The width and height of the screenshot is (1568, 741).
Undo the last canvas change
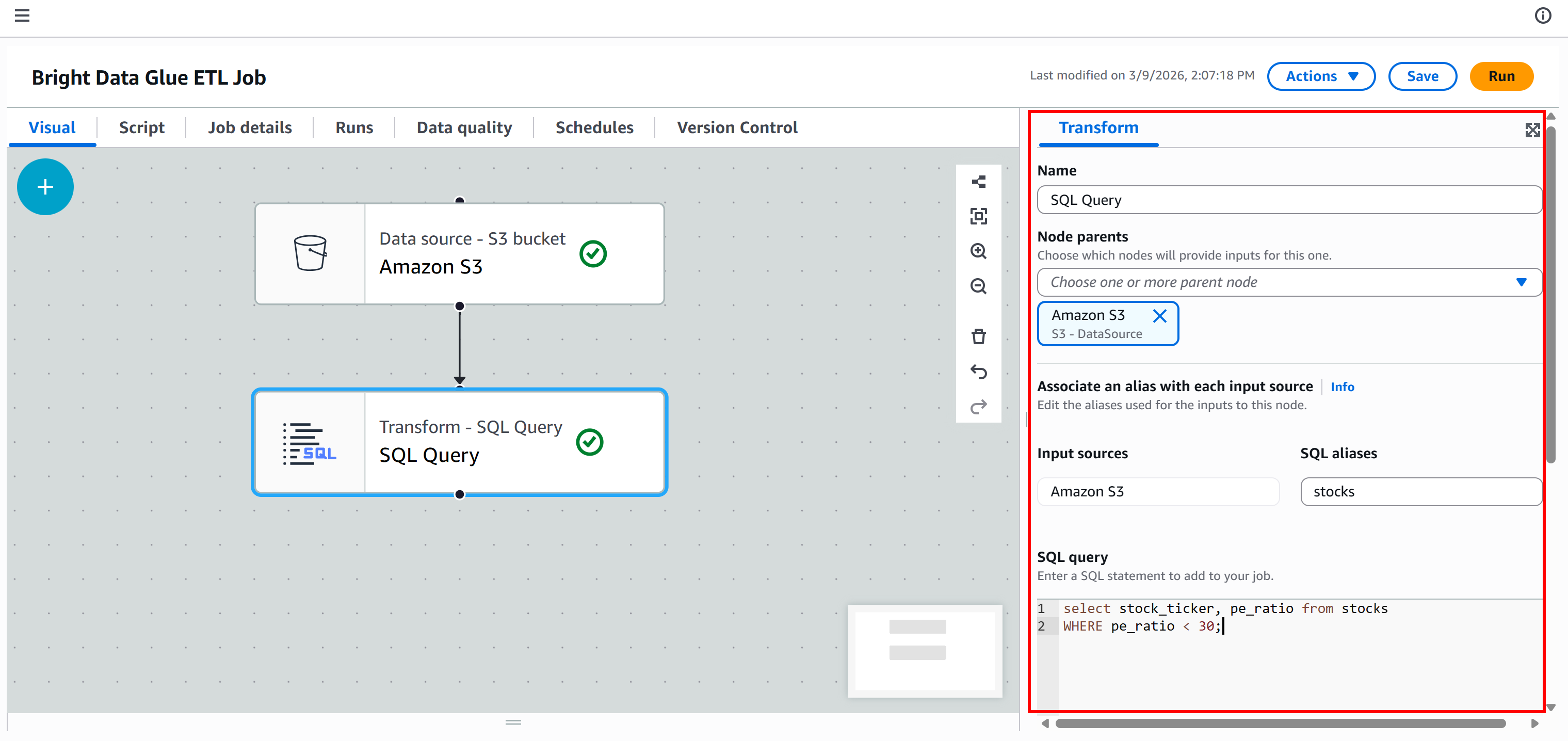click(x=979, y=372)
